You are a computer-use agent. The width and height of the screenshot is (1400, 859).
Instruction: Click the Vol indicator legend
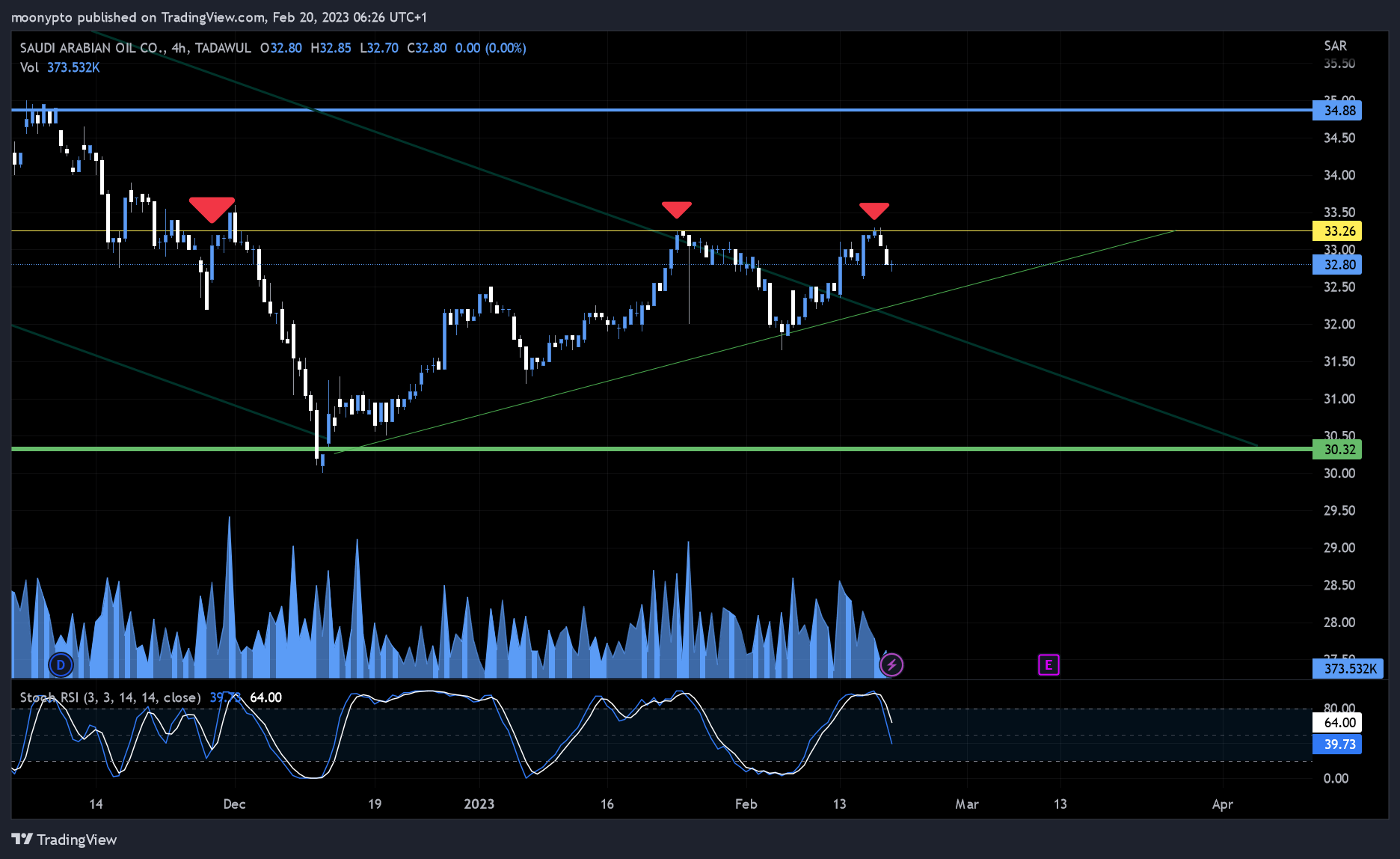point(60,67)
